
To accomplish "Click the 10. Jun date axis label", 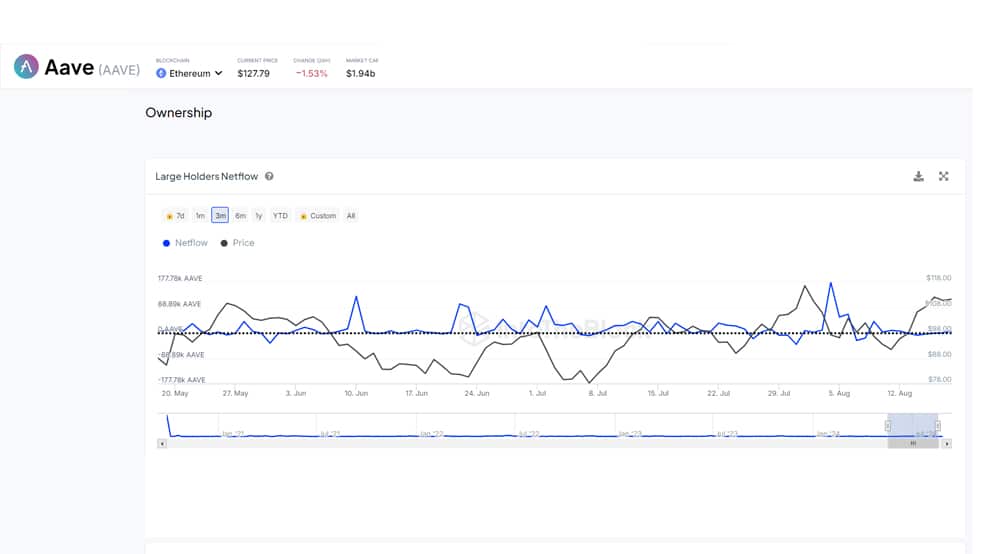I will (356, 393).
